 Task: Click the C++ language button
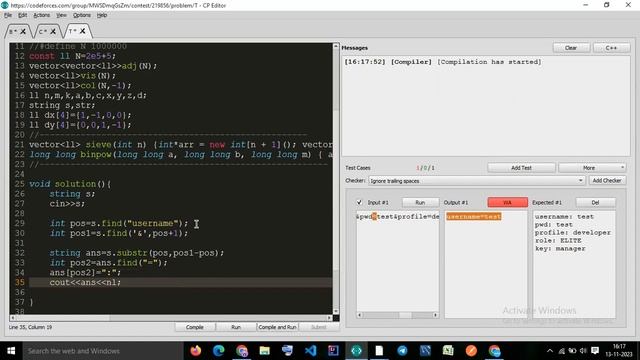point(611,48)
